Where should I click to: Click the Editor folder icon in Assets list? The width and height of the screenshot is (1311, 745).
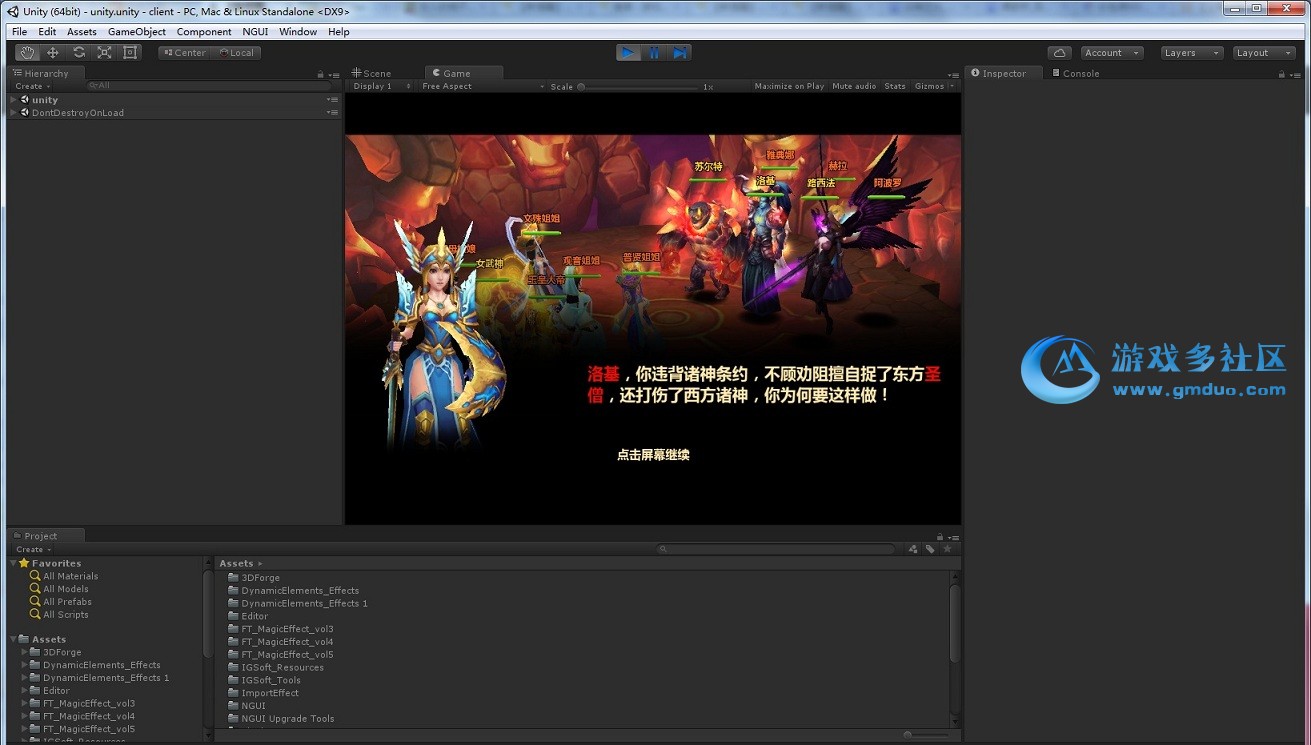(233, 616)
